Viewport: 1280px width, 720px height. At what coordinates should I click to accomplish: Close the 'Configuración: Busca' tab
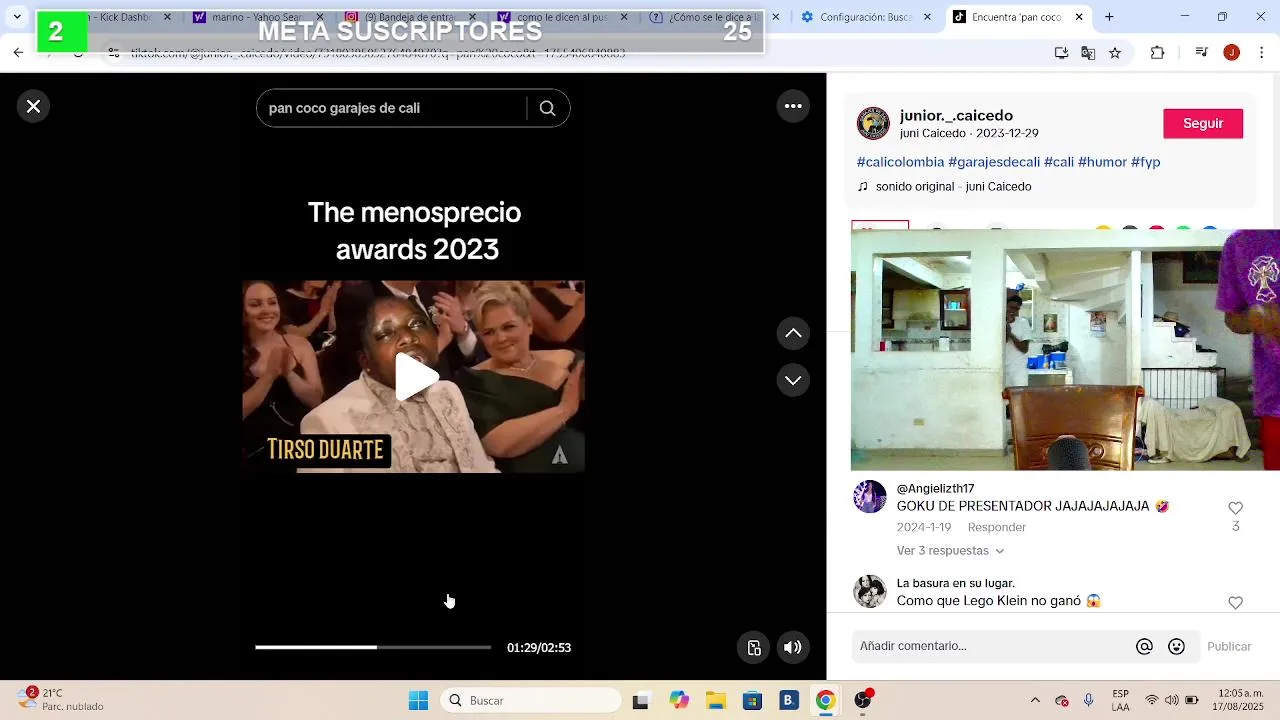[927, 17]
